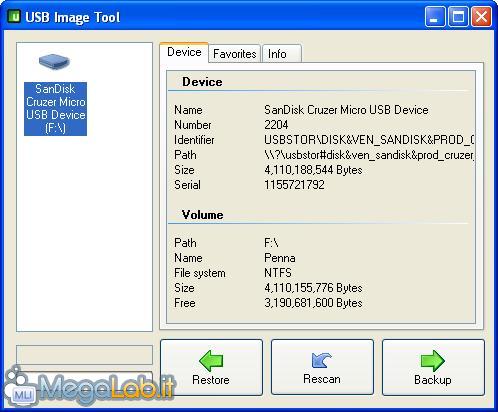Click the green Restore arrow icon
The height and width of the screenshot is (412, 498).
pos(211,361)
